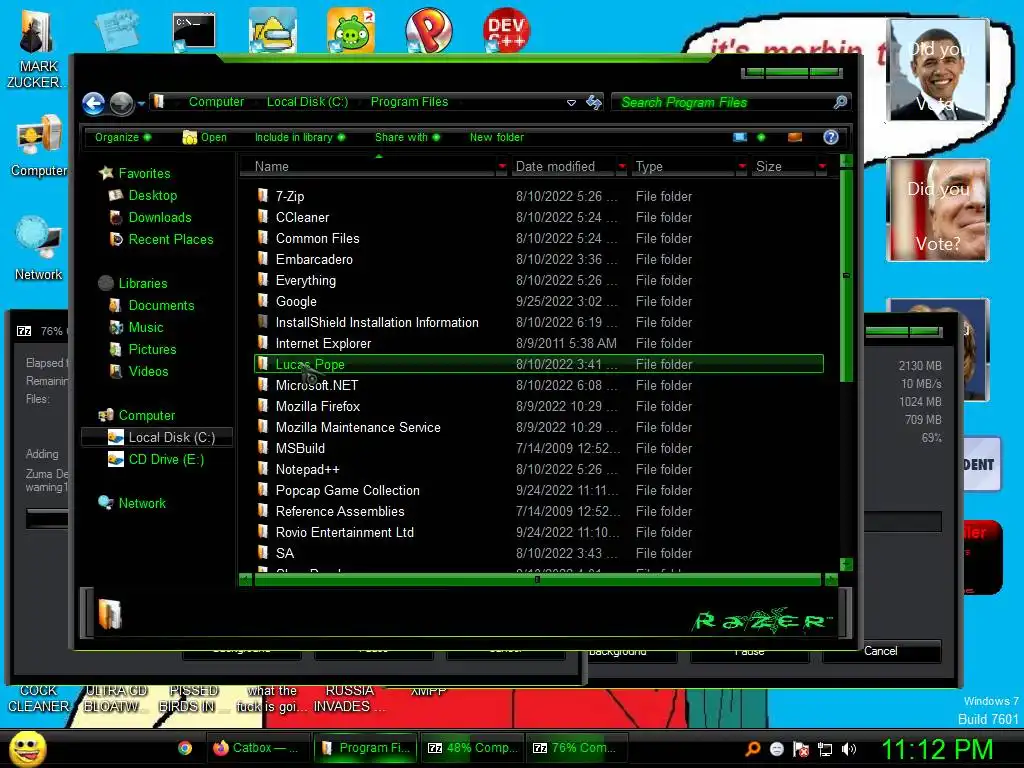The image size is (1024, 768).
Task: Open the PopCap P desktop icon
Action: coord(428,31)
